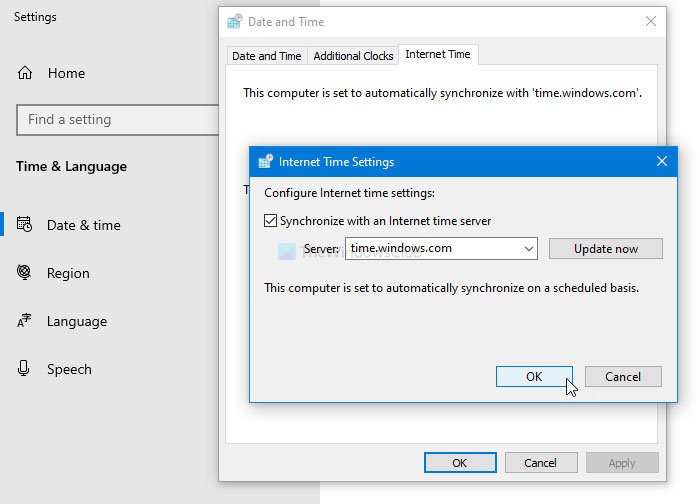Close the Internet Time Settings dialog

661,161
